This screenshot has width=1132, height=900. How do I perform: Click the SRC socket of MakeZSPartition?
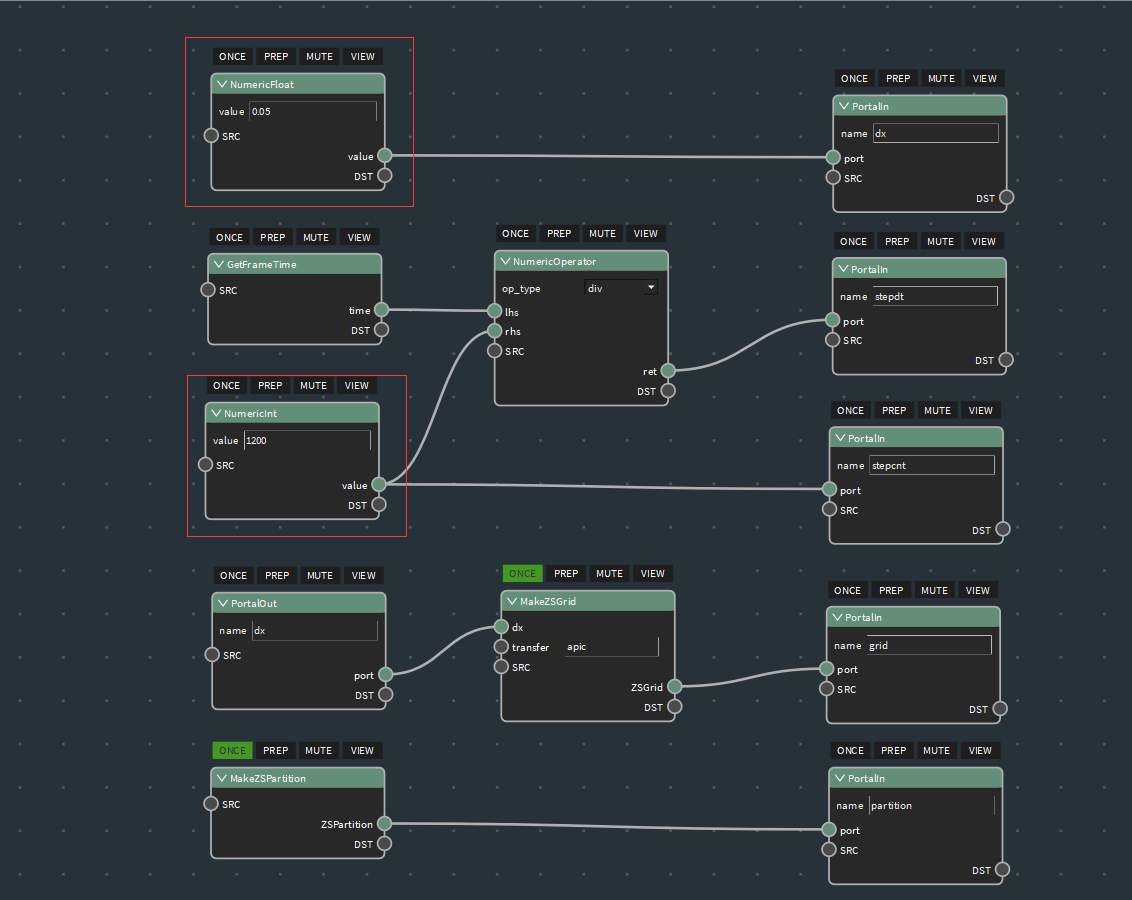pyautogui.click(x=211, y=803)
